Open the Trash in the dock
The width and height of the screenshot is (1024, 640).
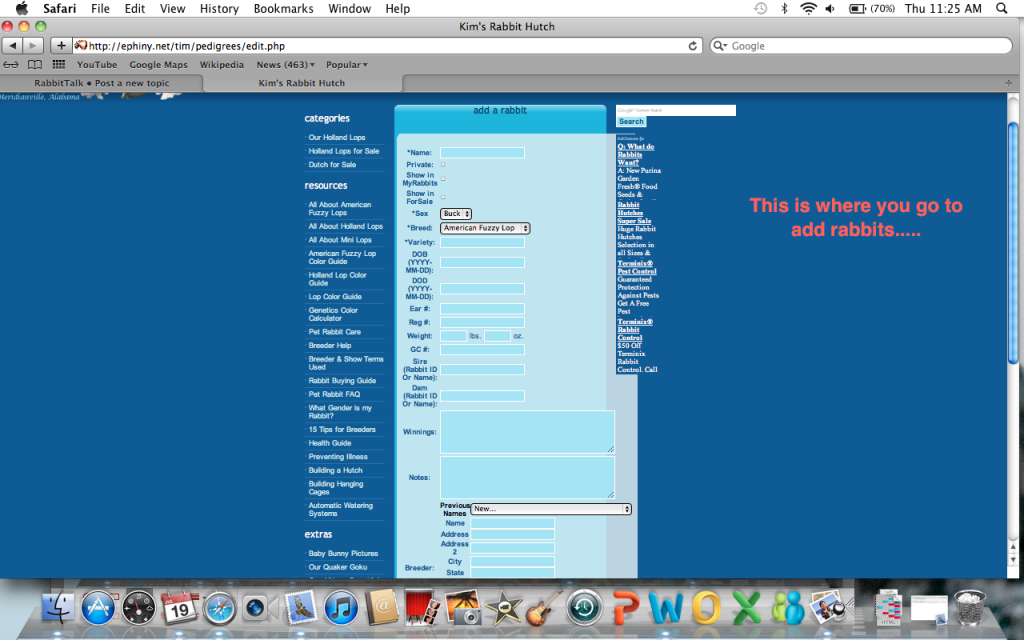tap(970, 608)
